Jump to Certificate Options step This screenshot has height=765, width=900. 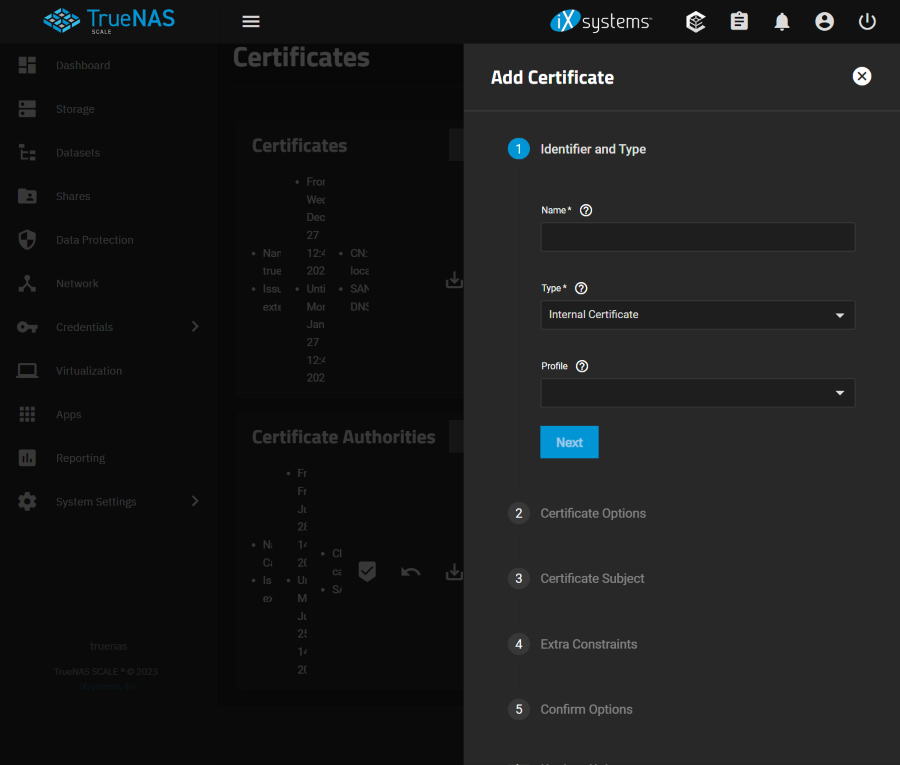coord(592,513)
